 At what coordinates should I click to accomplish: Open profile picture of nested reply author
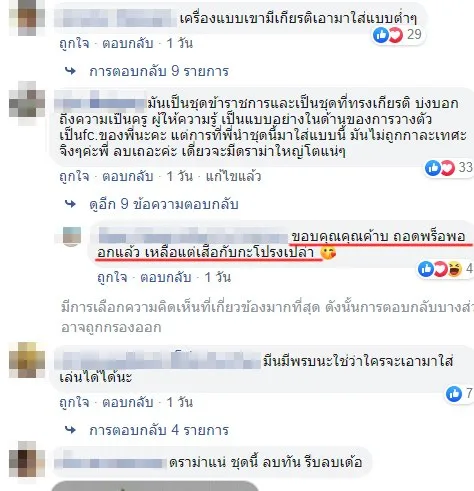[72, 236]
